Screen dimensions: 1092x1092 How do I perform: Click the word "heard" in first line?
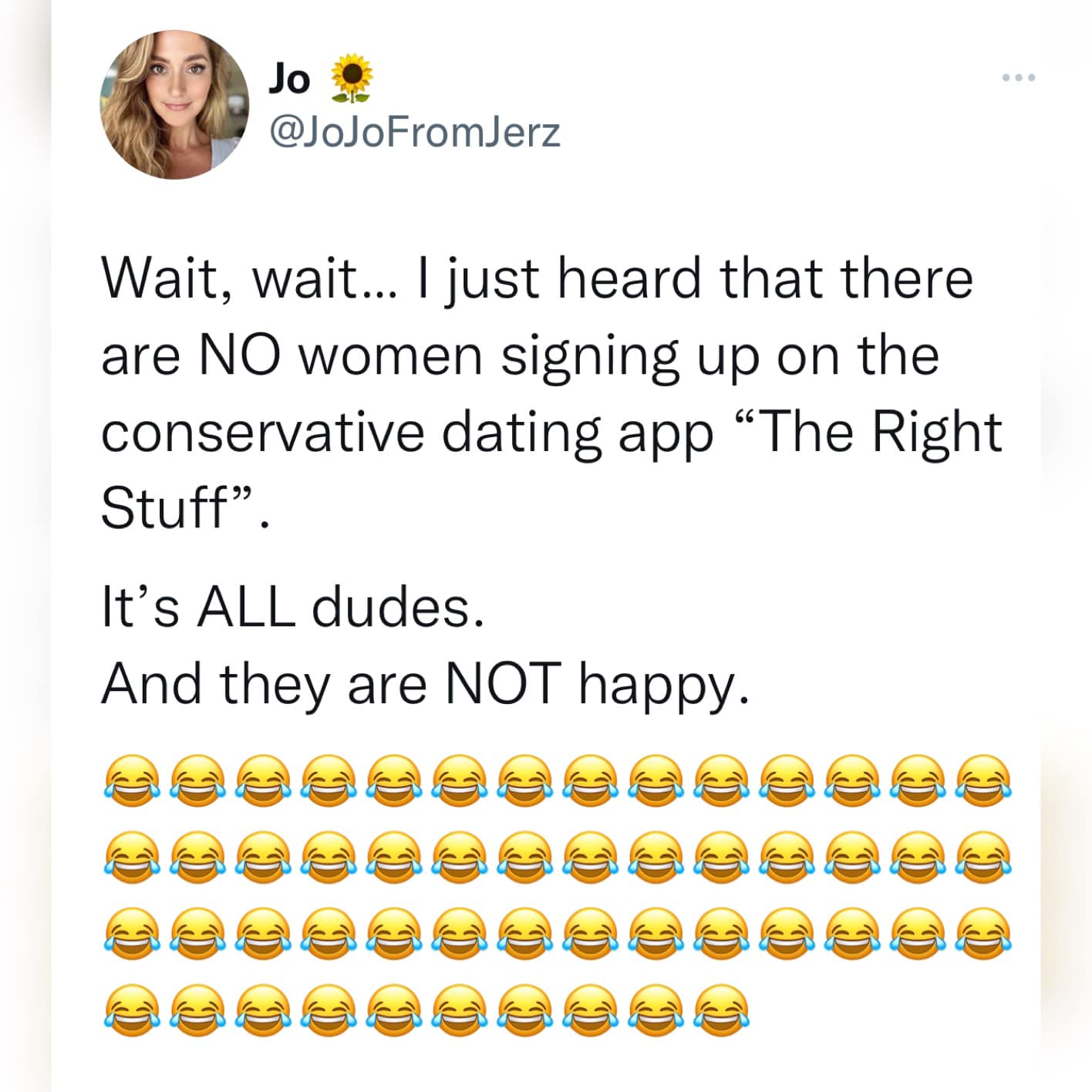tap(629, 279)
